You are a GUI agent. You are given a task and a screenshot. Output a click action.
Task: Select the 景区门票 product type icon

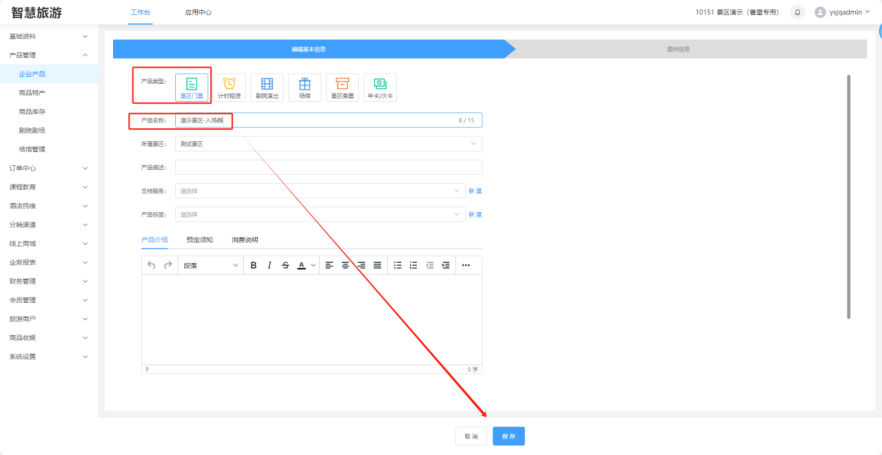point(191,87)
